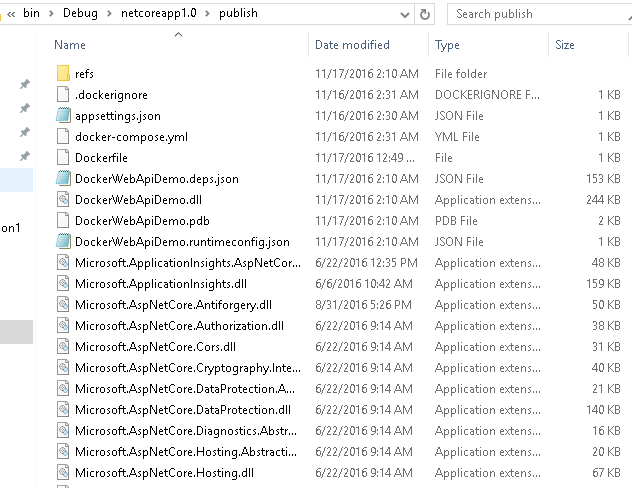Click the PDB File type cell
The height and width of the screenshot is (488, 632).
(456, 220)
